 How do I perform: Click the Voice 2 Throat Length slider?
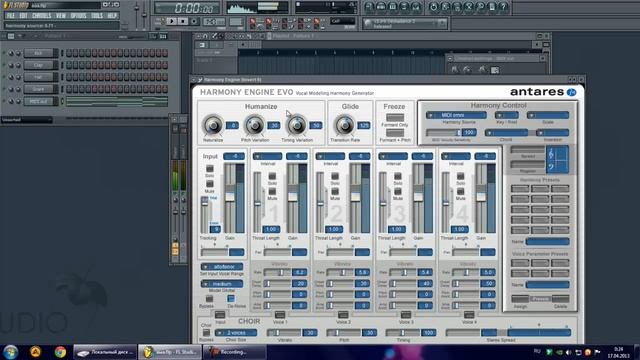(x=320, y=203)
